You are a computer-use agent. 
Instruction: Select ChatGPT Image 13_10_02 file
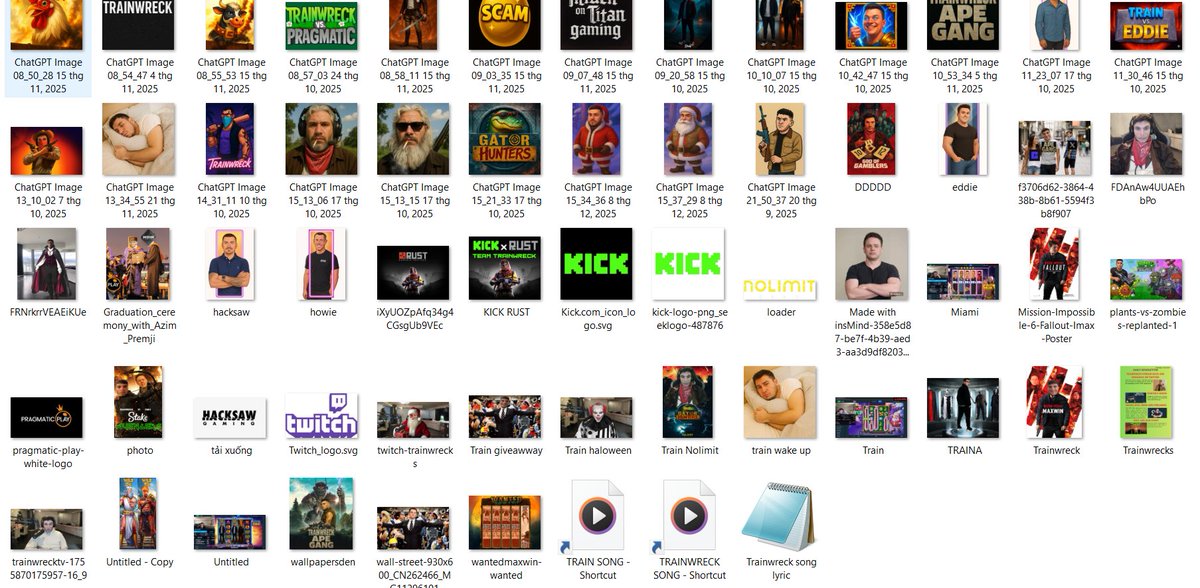tap(47, 152)
